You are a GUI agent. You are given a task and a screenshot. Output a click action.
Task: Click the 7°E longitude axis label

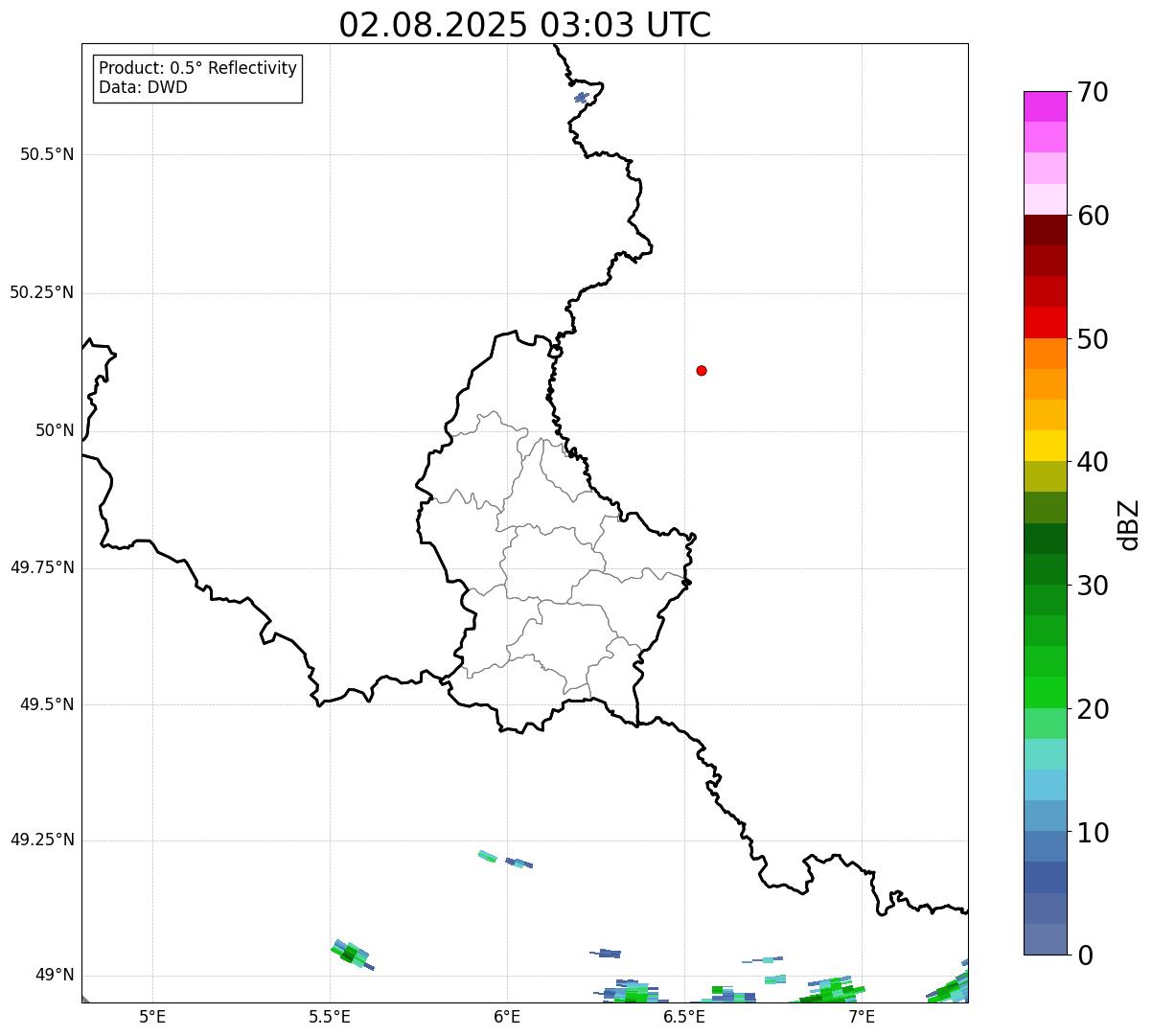click(862, 1016)
